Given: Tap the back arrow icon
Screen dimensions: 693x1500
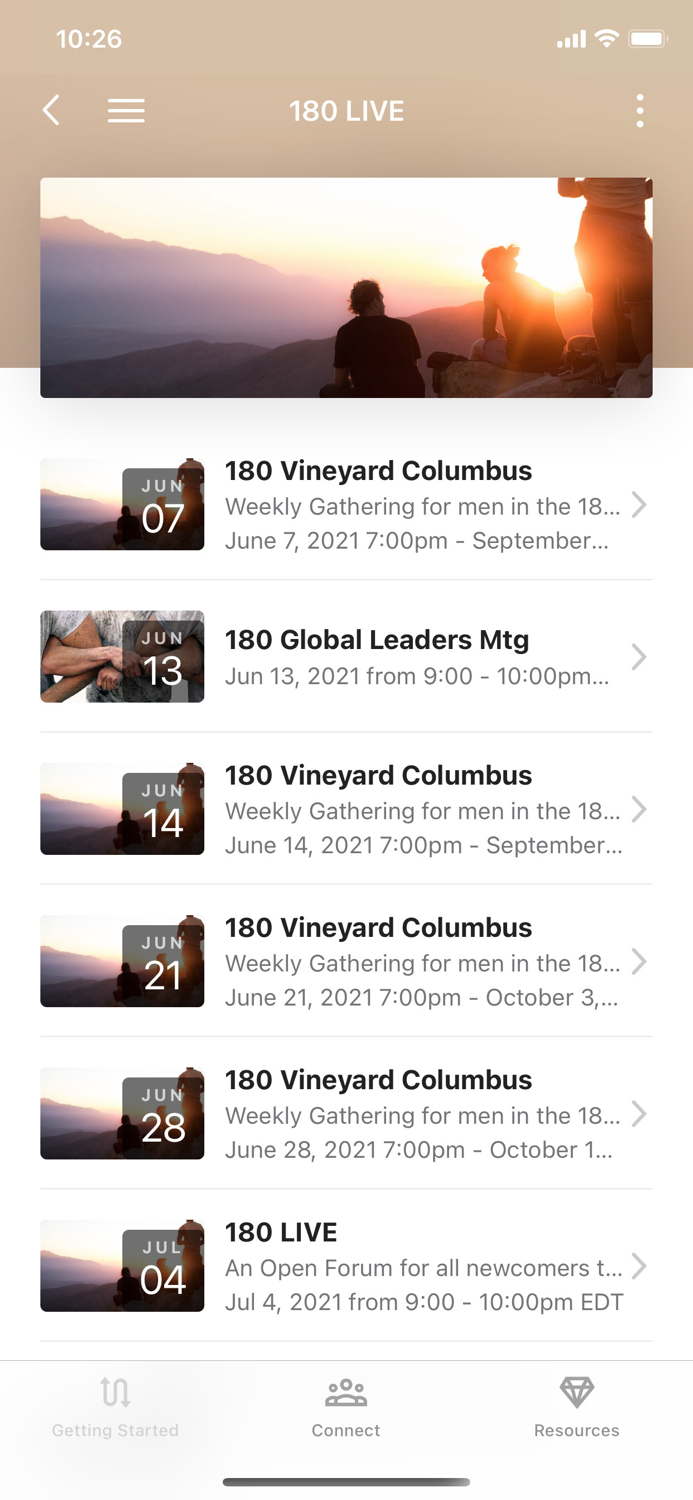Looking at the screenshot, I should pyautogui.click(x=52, y=110).
